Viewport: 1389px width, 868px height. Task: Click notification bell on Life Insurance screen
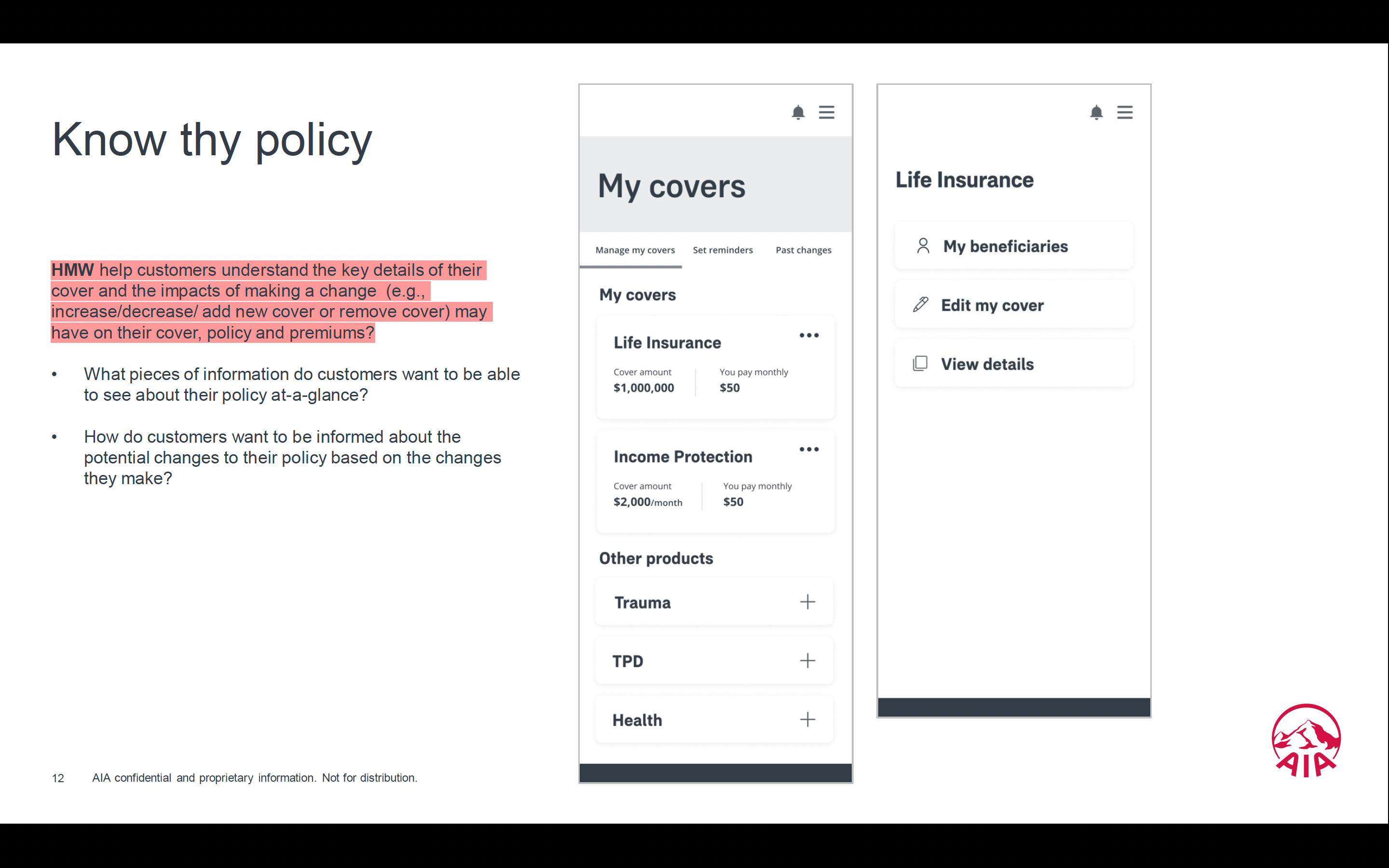click(1096, 112)
